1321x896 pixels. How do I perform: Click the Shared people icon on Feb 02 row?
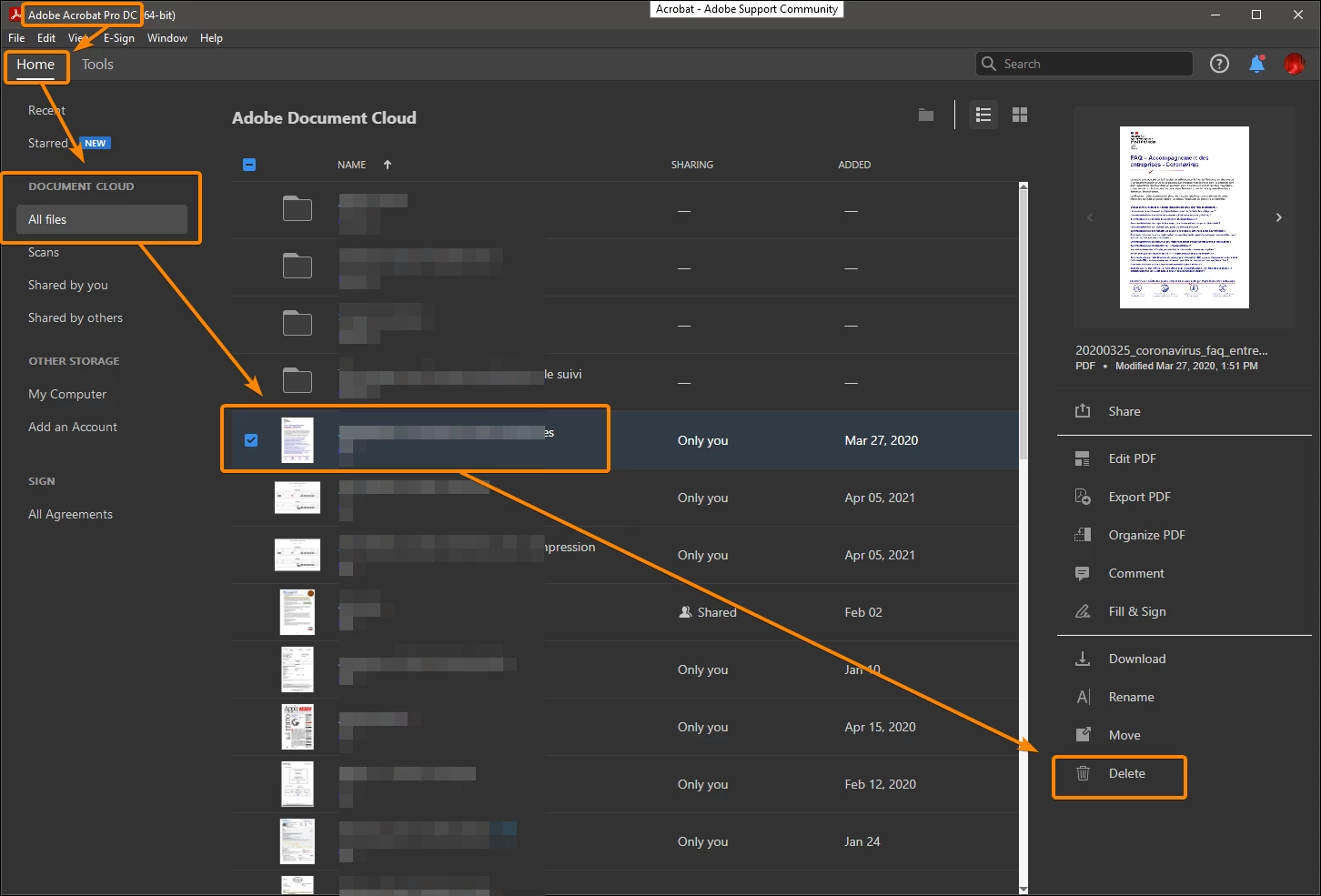(x=686, y=612)
